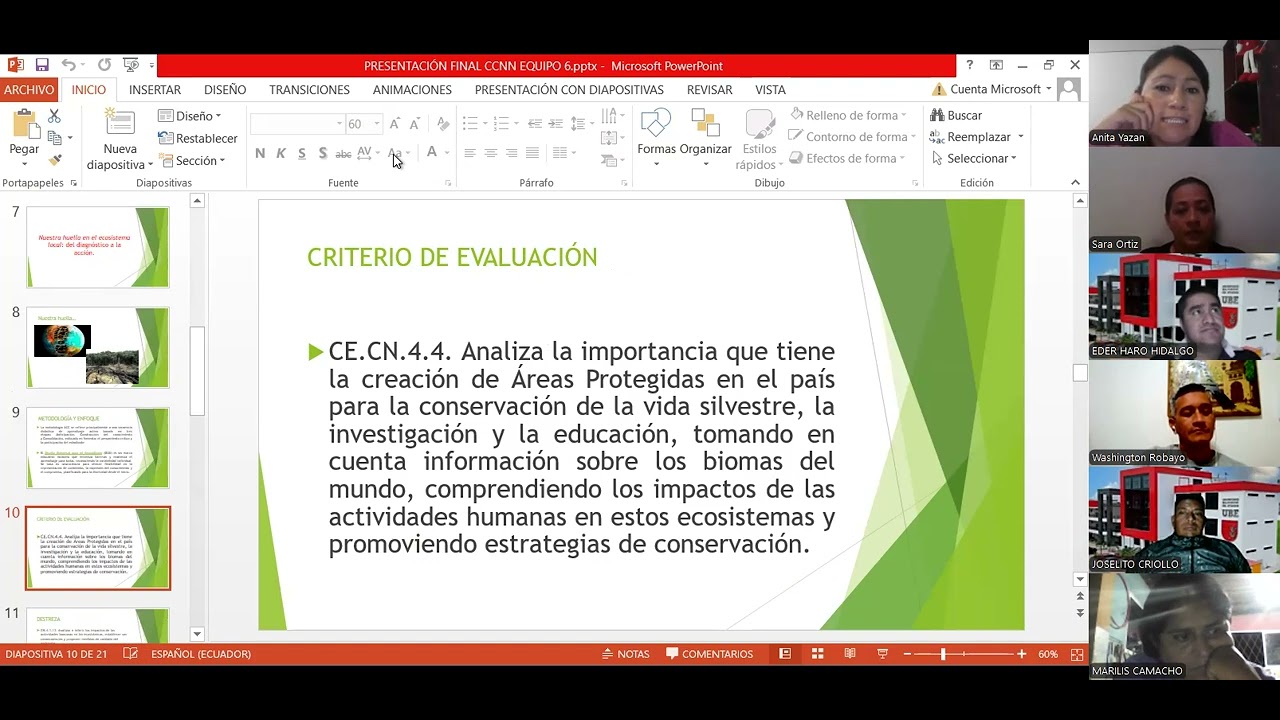Open the font name combo box

296,124
